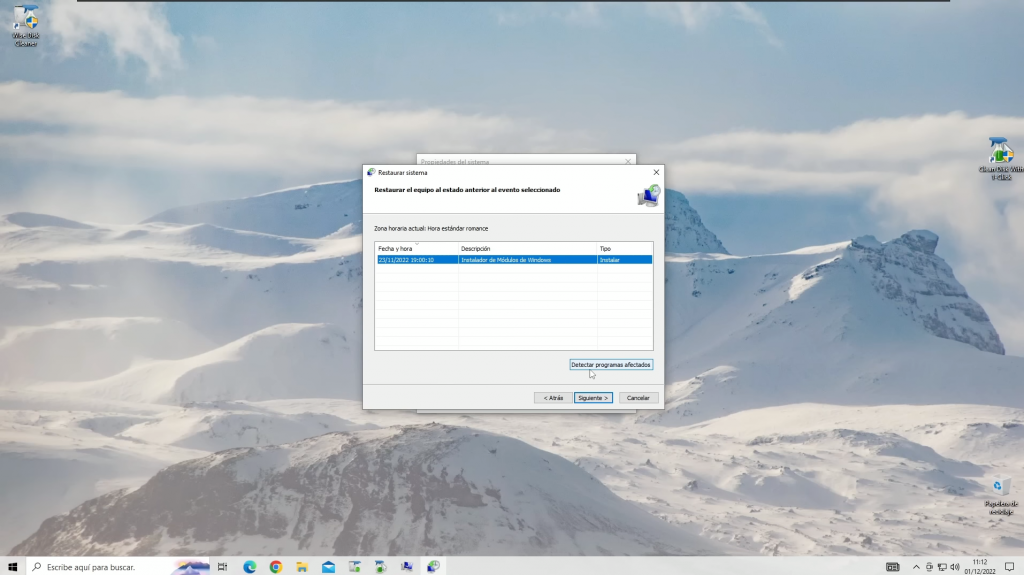The width and height of the screenshot is (1024, 575).
Task: Open Papelera de reciclaje desktop icon
Action: [997, 490]
